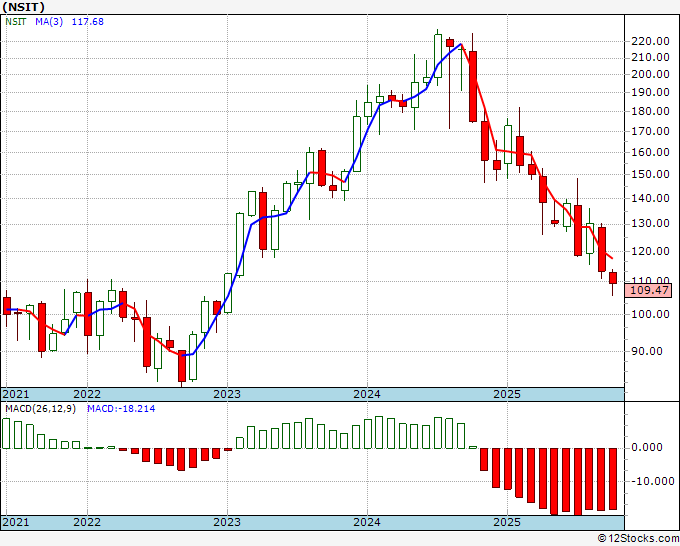This screenshot has height=546, width=680.
Task: Click 2024 on the MACD panel timeline
Action: [x=367, y=522]
